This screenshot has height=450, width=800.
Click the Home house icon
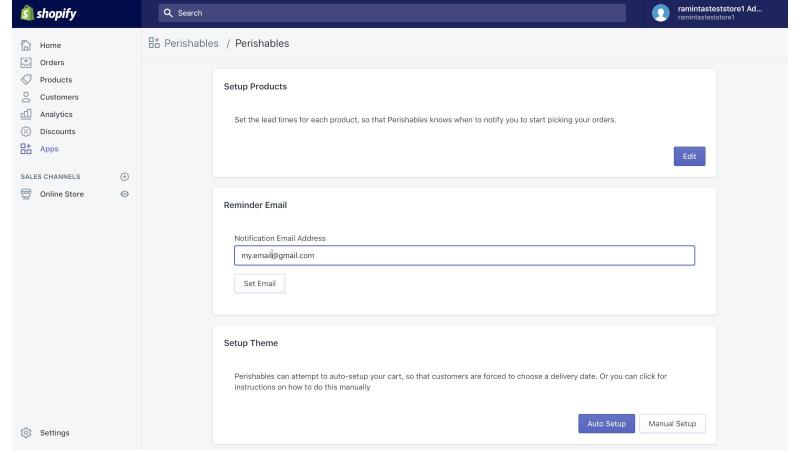click(x=26, y=45)
